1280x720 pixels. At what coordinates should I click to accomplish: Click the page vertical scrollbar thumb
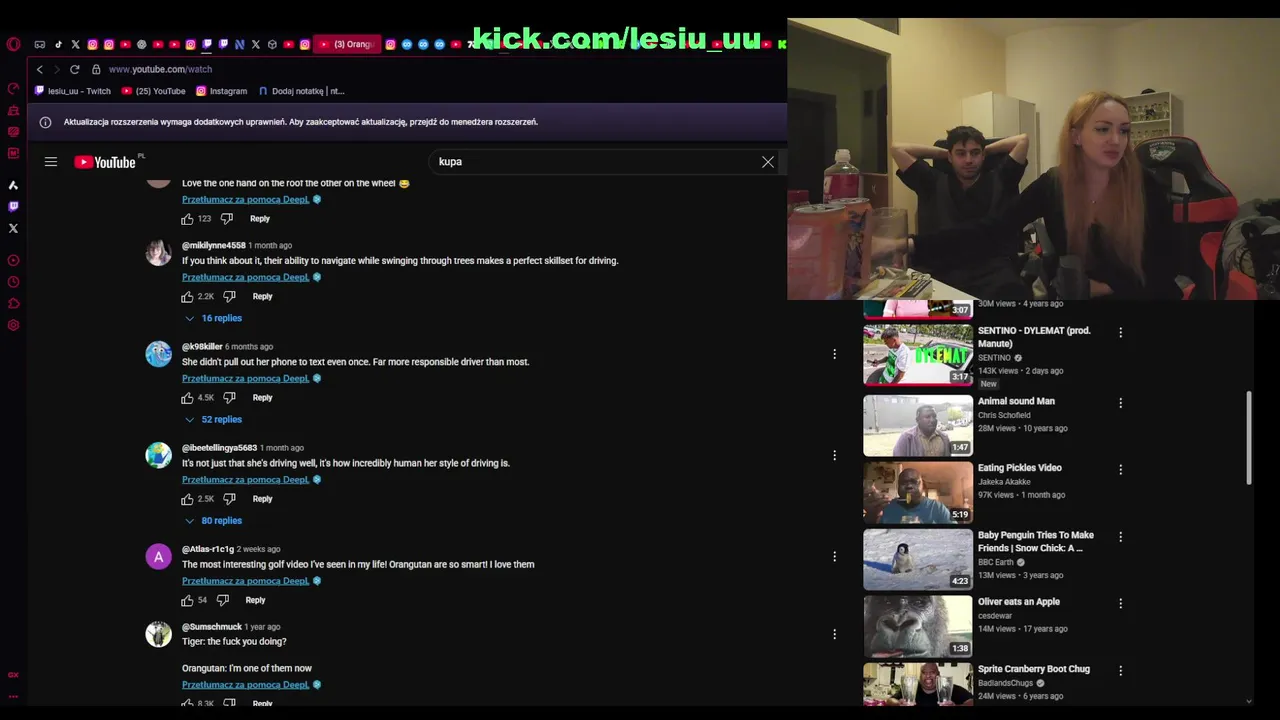tap(1249, 438)
